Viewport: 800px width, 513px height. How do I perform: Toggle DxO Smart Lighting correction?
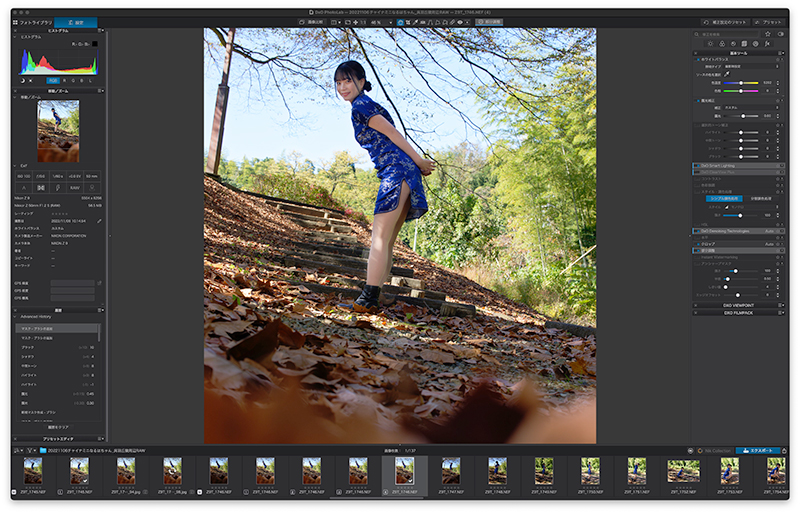point(697,166)
